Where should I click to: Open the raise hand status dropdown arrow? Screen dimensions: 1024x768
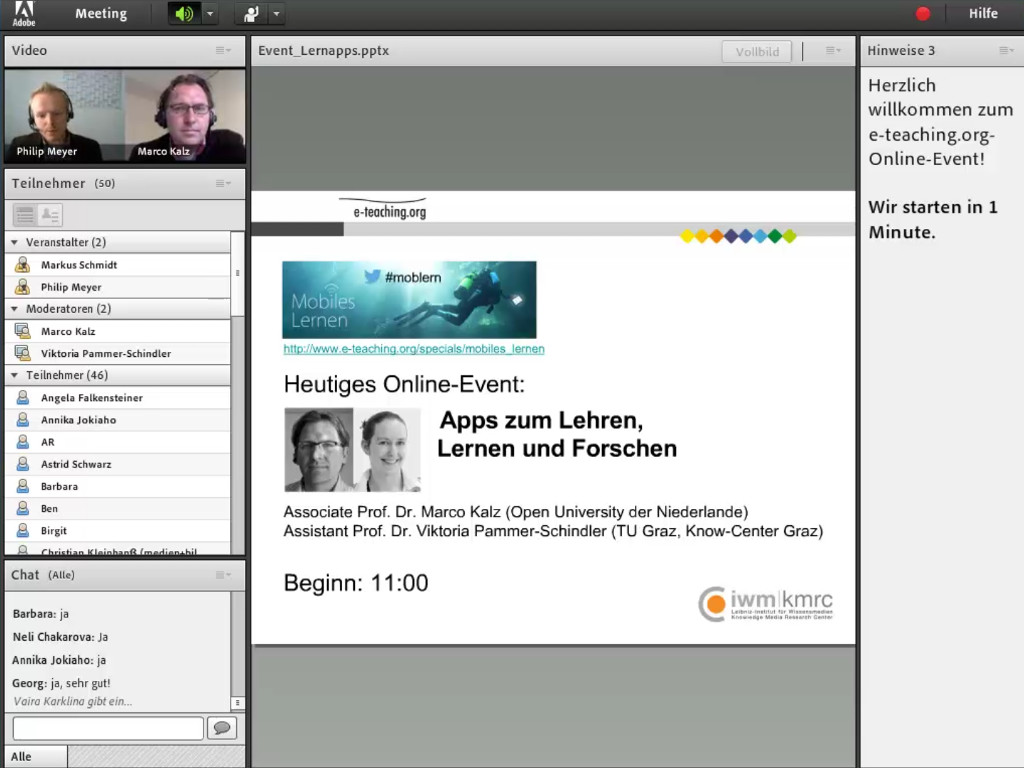(x=276, y=14)
